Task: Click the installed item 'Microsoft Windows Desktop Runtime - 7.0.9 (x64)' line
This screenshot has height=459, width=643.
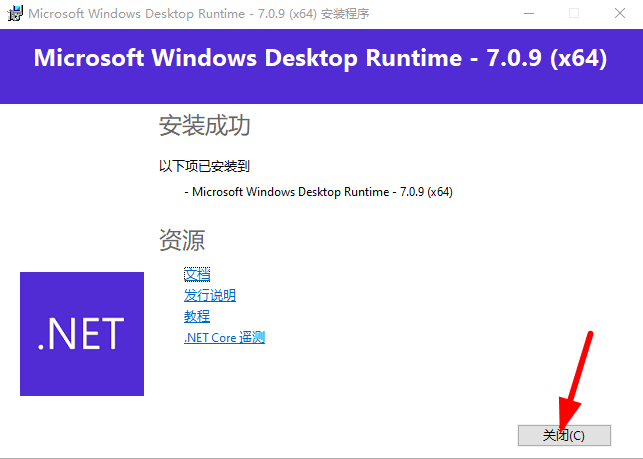Action: [319, 192]
